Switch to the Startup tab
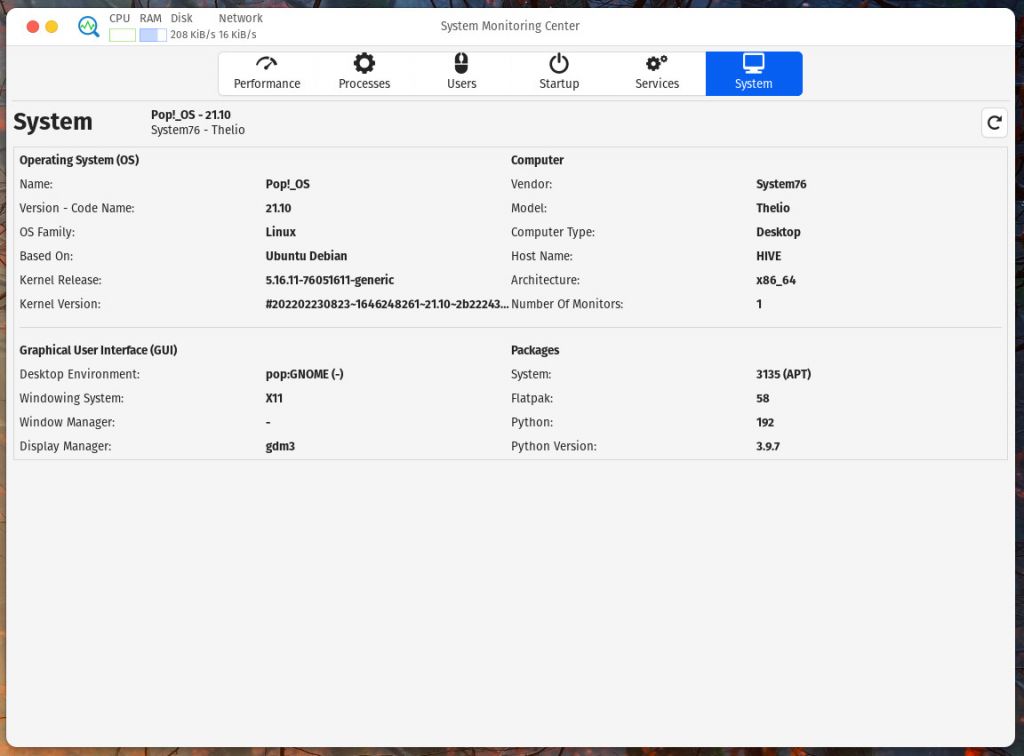This screenshot has width=1024, height=756. coord(558,84)
